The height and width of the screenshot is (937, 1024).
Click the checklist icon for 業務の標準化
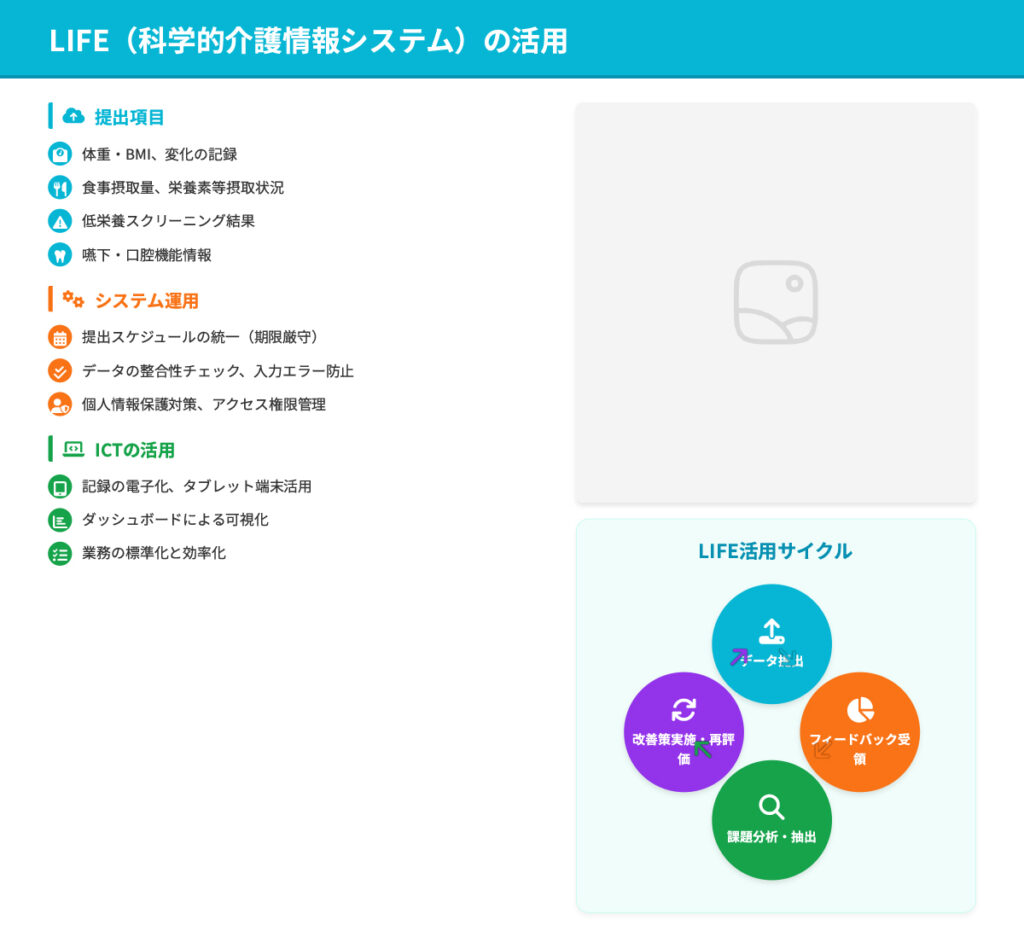[x=60, y=553]
